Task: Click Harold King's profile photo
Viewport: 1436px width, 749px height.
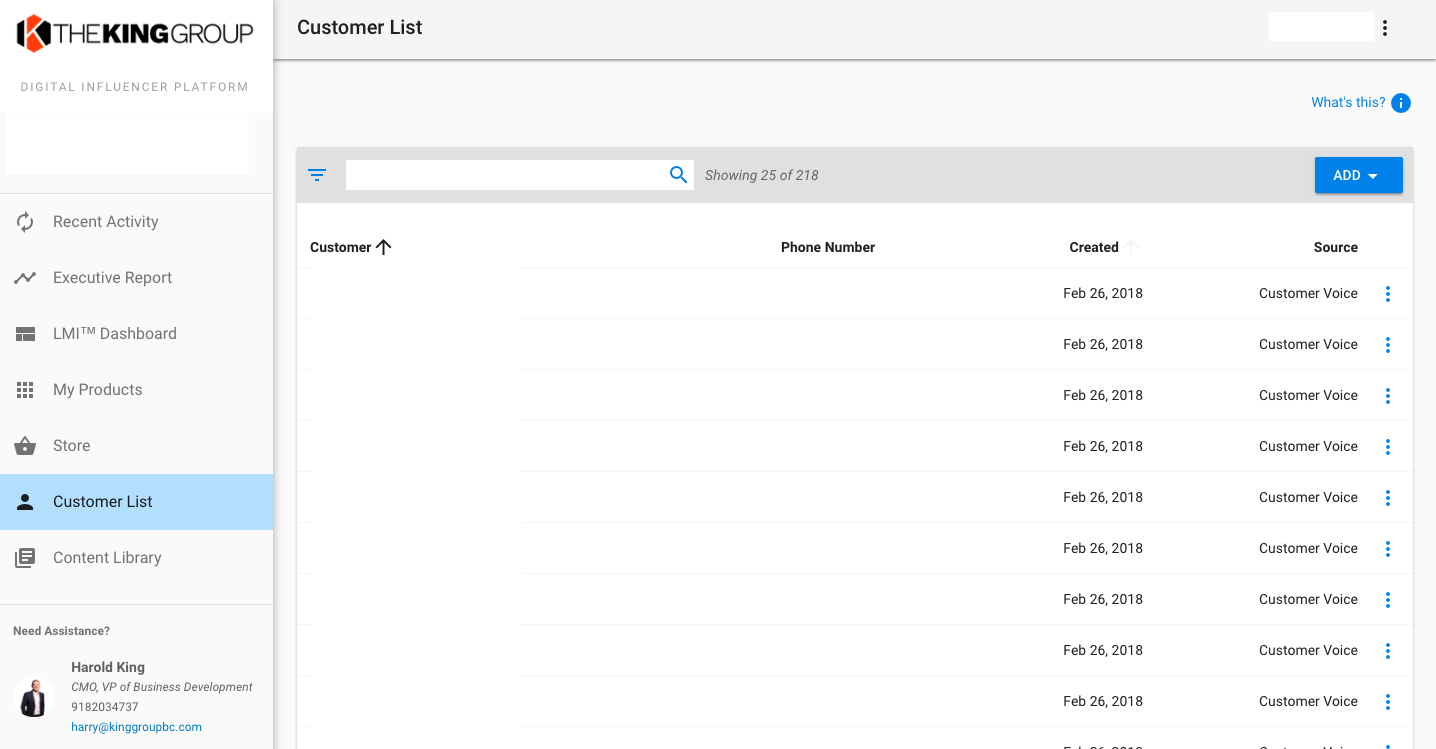Action: [x=35, y=697]
